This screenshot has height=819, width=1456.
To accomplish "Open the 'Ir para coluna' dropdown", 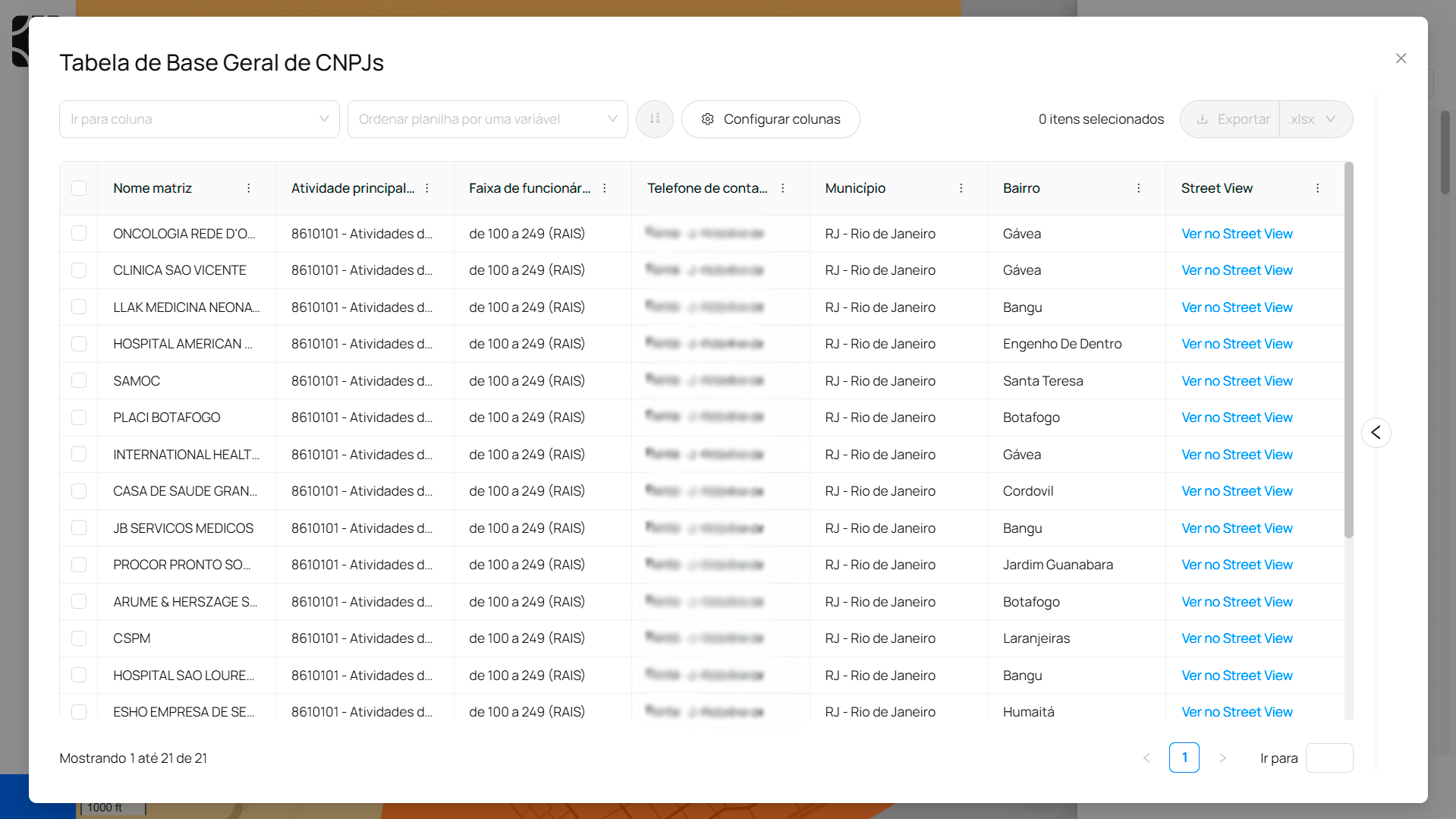I will pos(200,119).
